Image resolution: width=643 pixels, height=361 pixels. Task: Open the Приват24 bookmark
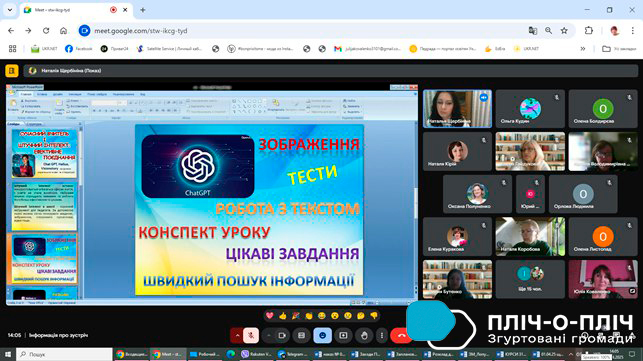point(114,49)
